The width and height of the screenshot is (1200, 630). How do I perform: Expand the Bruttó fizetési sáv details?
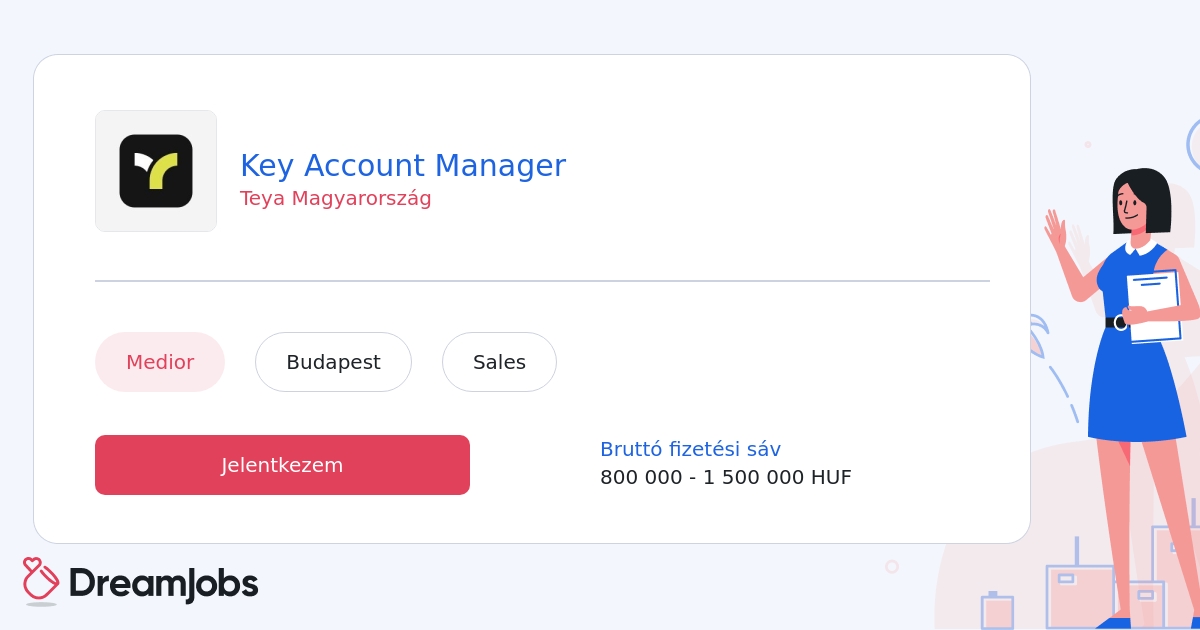[690, 449]
